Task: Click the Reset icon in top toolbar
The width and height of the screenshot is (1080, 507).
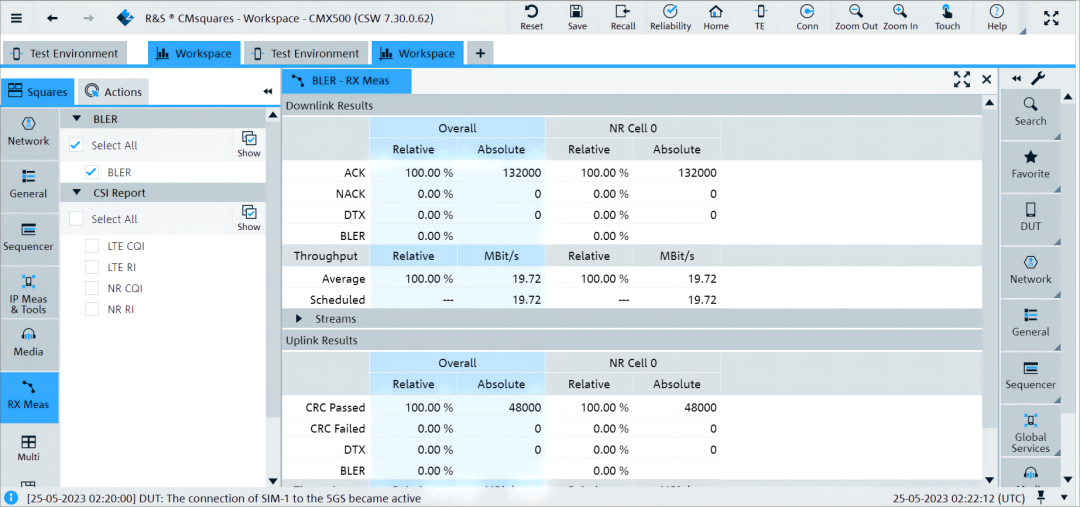Action: click(531, 16)
